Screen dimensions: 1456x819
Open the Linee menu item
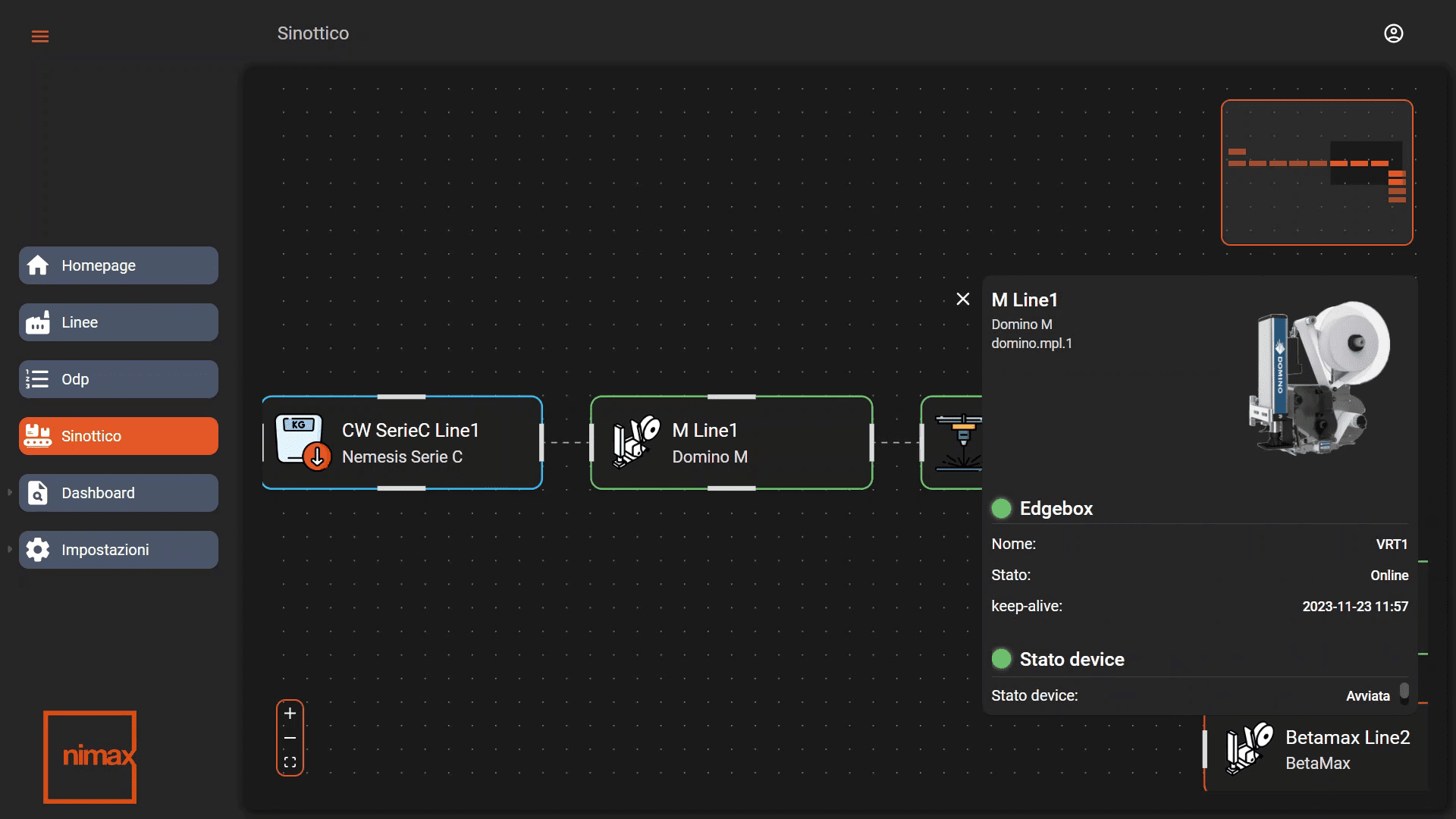pyautogui.click(x=118, y=322)
